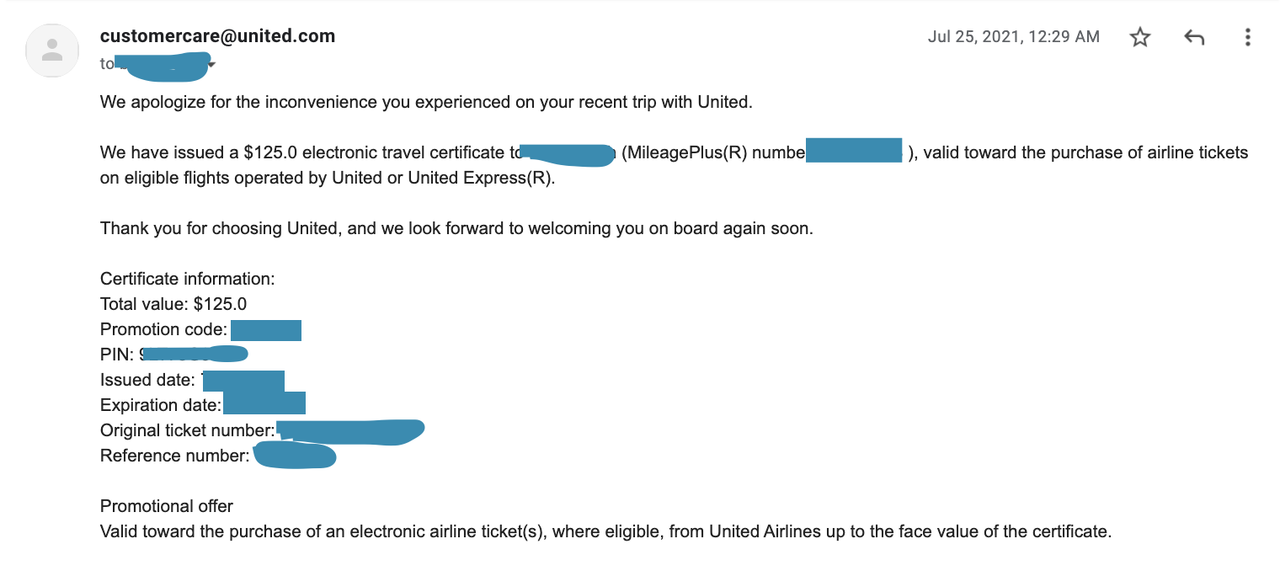Click the sender's profile avatar
Image resolution: width=1280 pixels, height=571 pixels.
[52, 50]
